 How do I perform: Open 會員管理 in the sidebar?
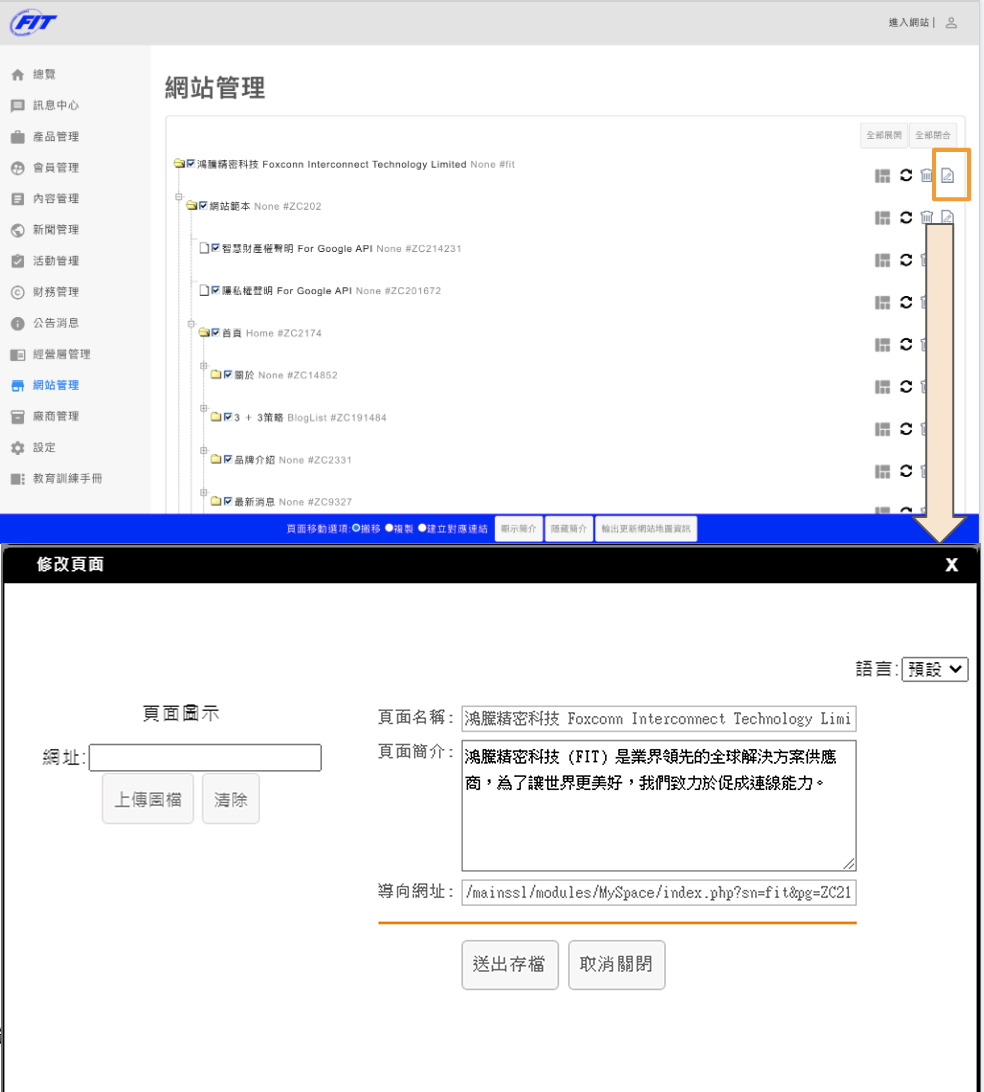click(56, 168)
